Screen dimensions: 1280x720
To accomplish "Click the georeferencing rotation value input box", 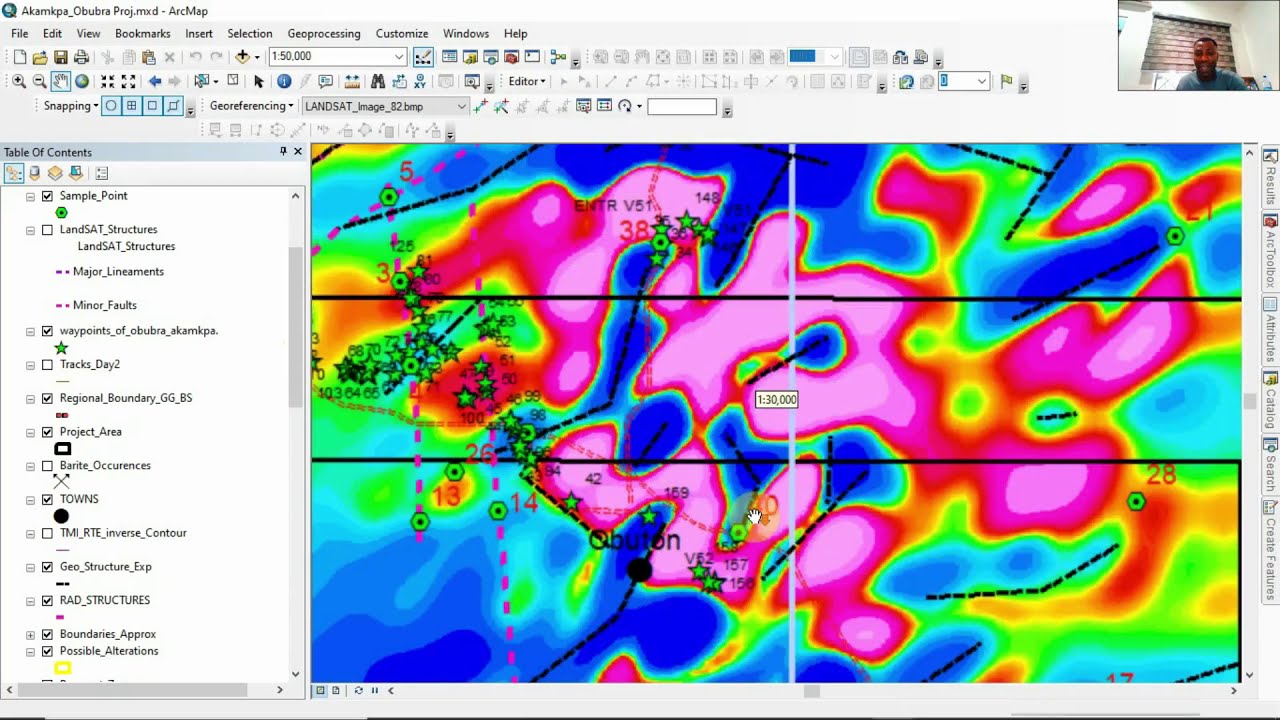I will [682, 106].
